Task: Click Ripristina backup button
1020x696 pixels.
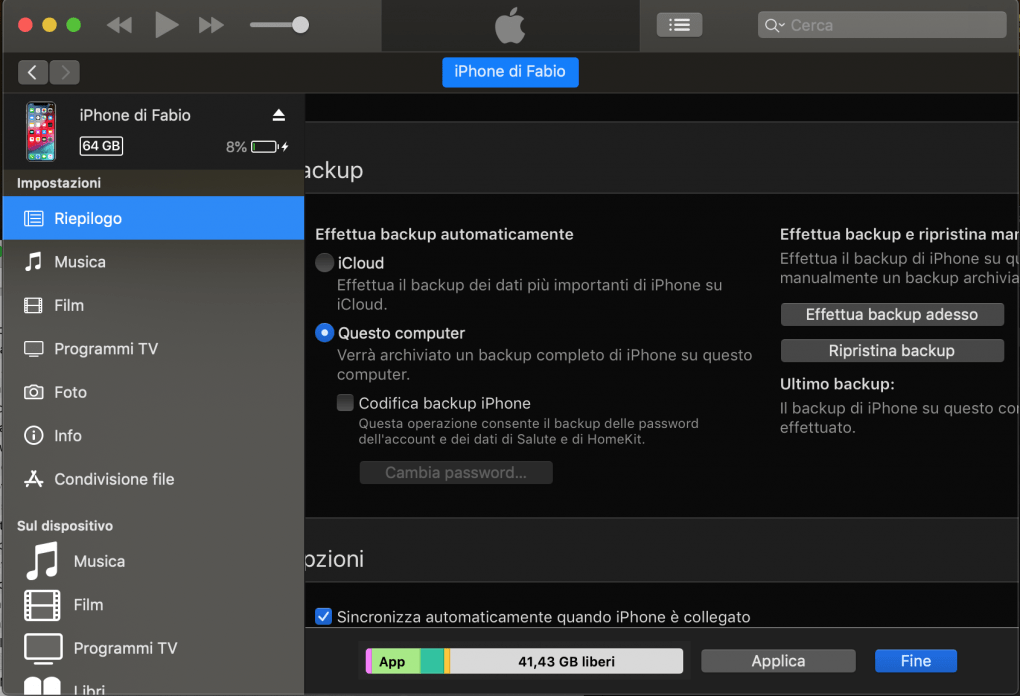Action: [x=892, y=351]
